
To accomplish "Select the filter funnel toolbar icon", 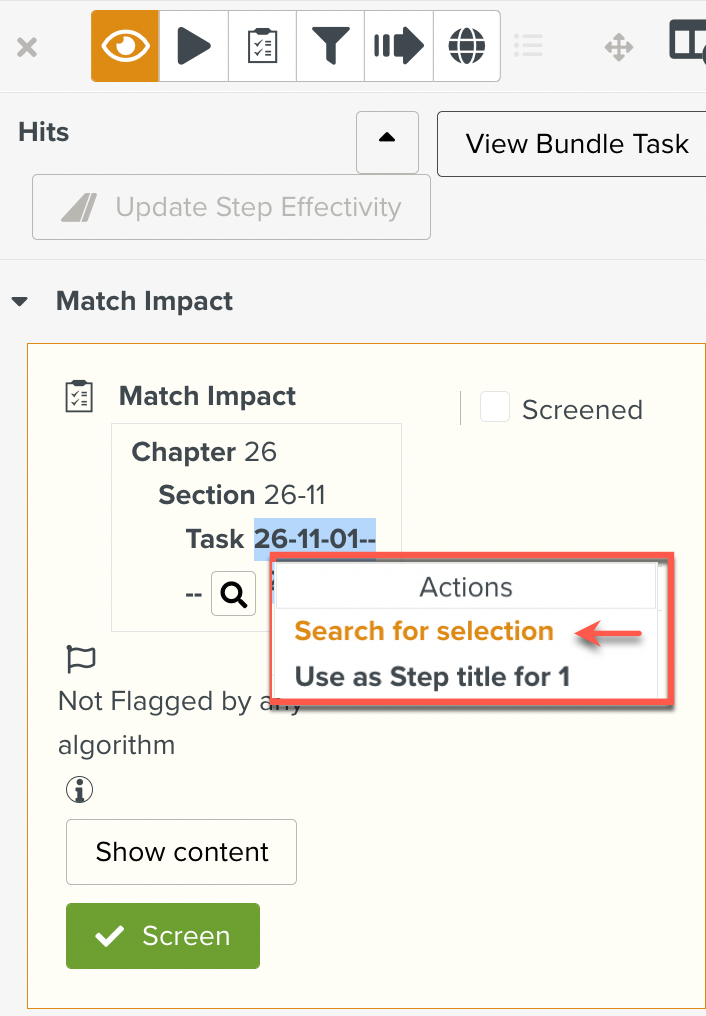I will coord(330,45).
